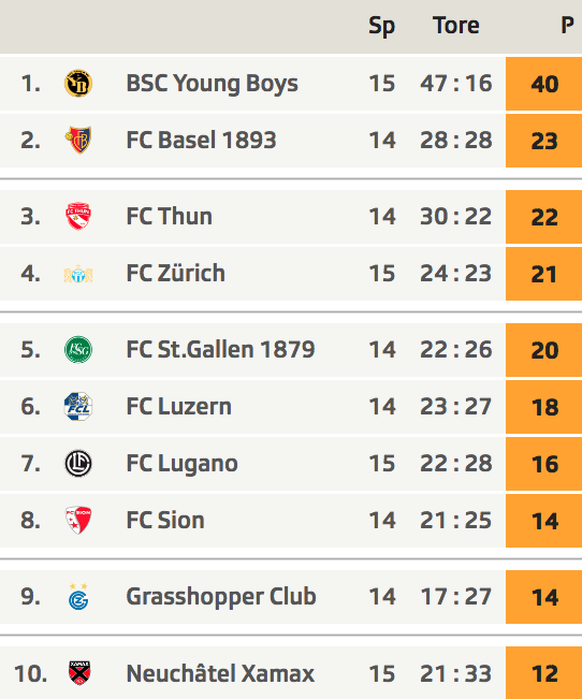Viewport: 582px width, 699px height.
Task: Click the Neuchâtel Xamax crest
Action: pos(80,673)
